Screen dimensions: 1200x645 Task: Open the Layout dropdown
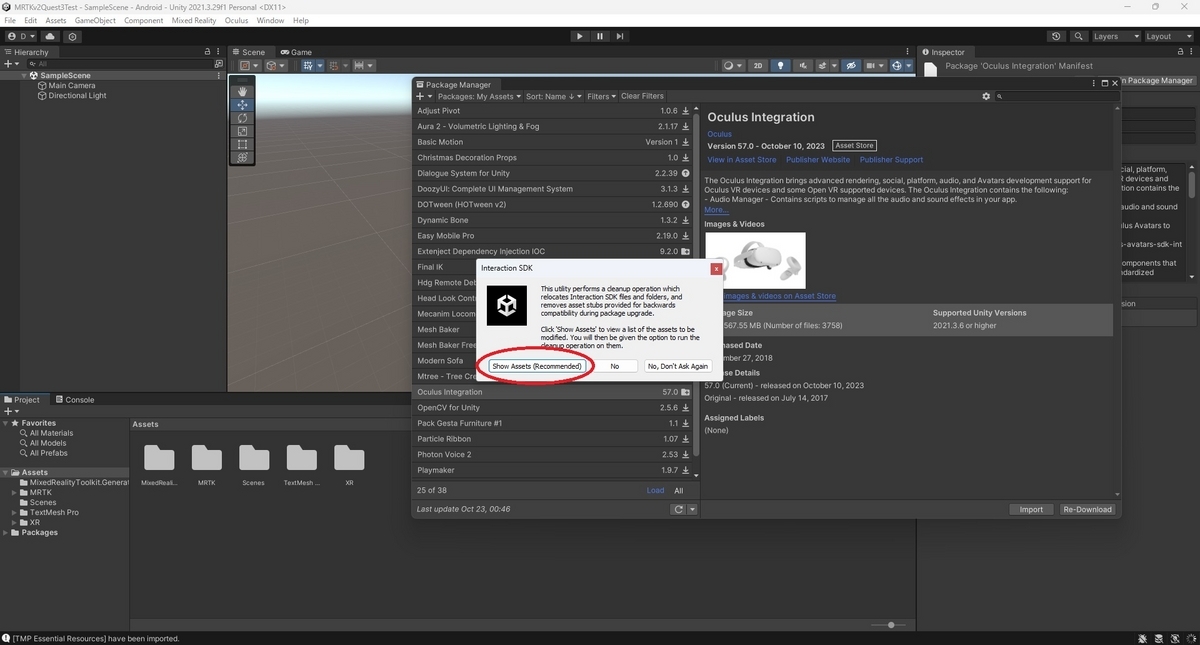pos(1169,36)
